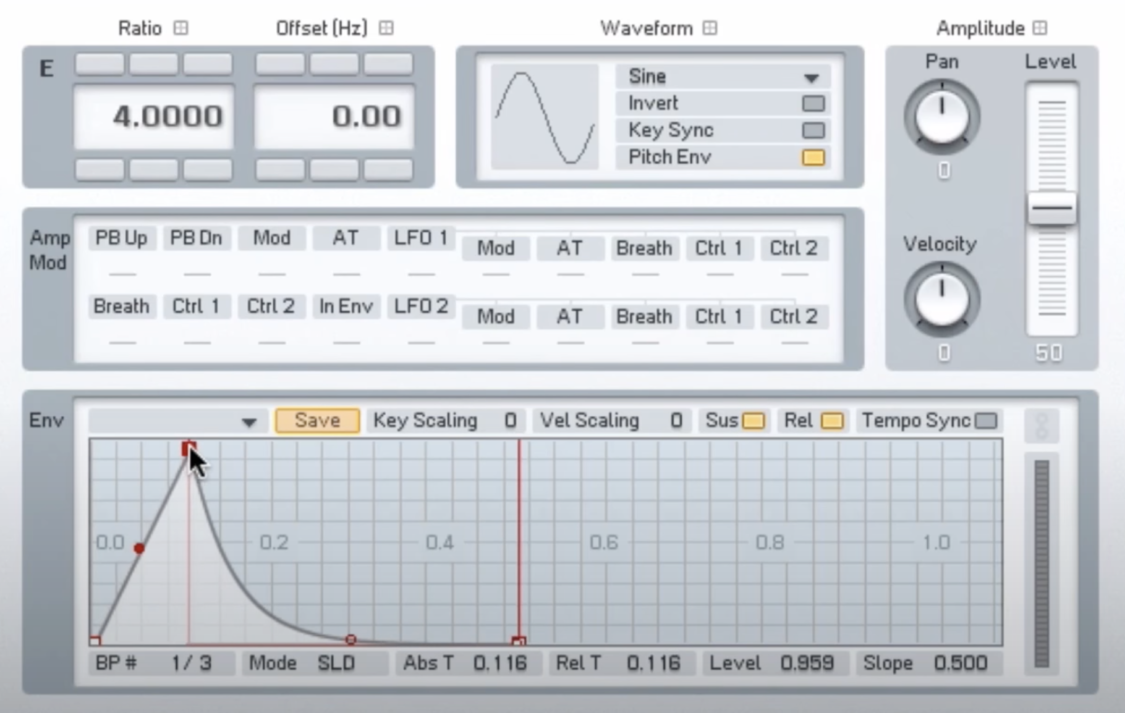Viewport: 1125px width, 713px height.
Task: Click the Save envelope button
Action: pos(316,420)
